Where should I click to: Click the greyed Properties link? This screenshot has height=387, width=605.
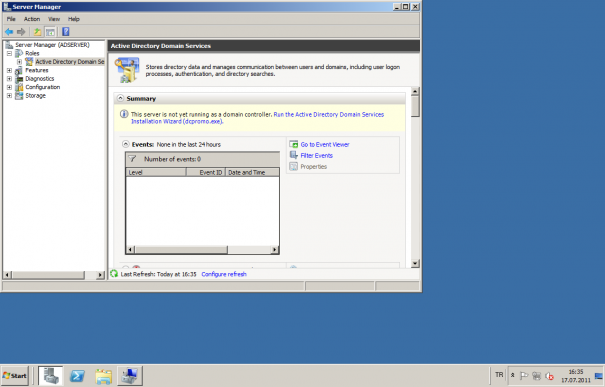point(314,167)
